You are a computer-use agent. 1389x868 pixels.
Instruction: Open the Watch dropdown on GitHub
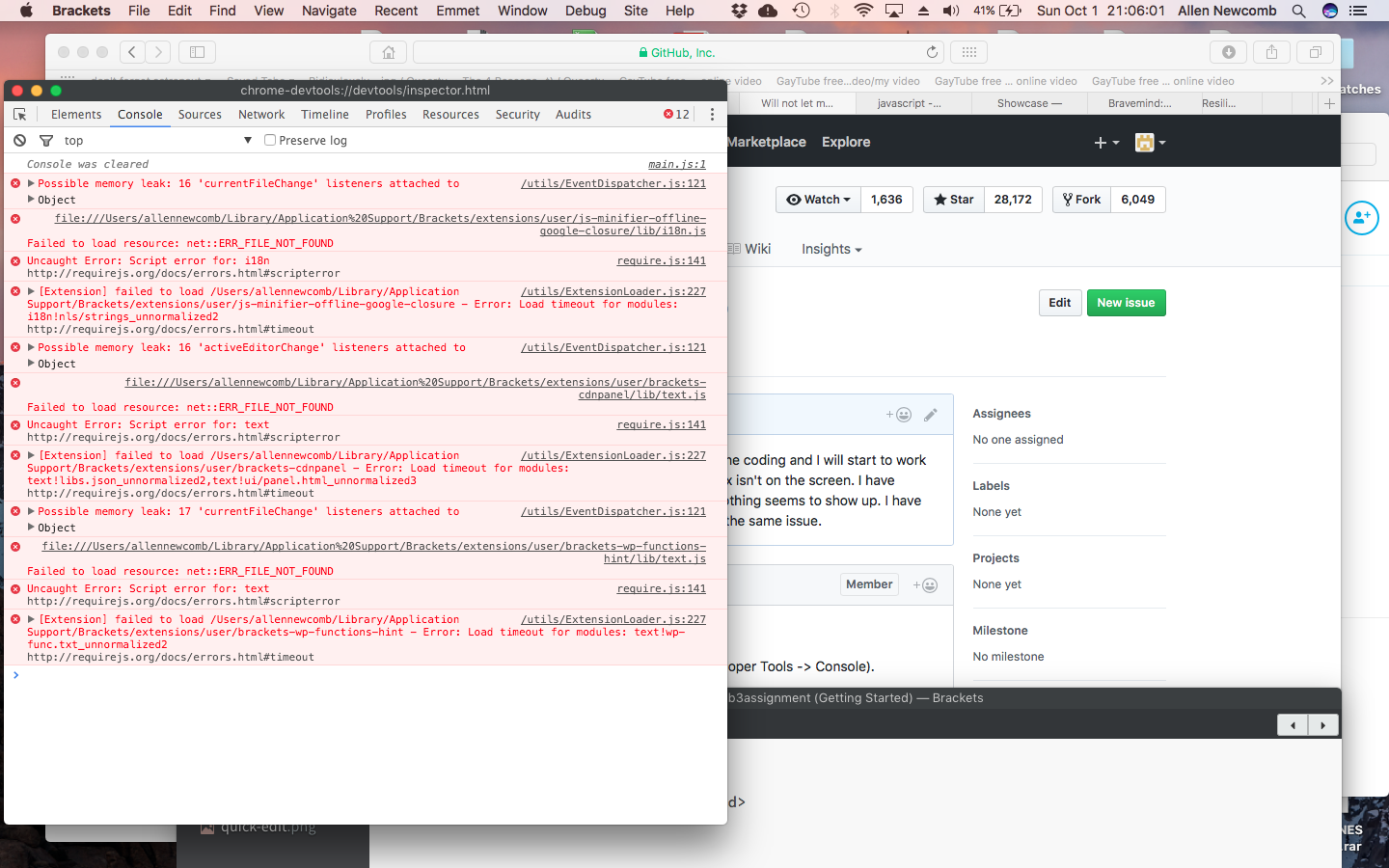coord(817,200)
